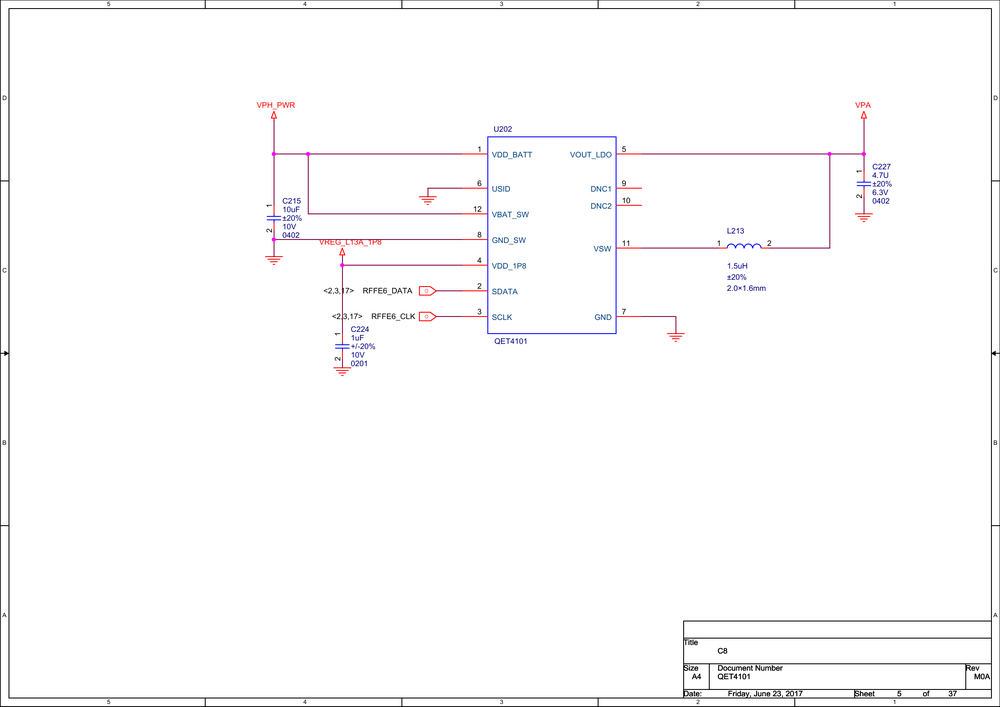Viewport: 1000px width, 707px height.
Task: Select the VDD_BATT pin name
Action: click(511, 155)
